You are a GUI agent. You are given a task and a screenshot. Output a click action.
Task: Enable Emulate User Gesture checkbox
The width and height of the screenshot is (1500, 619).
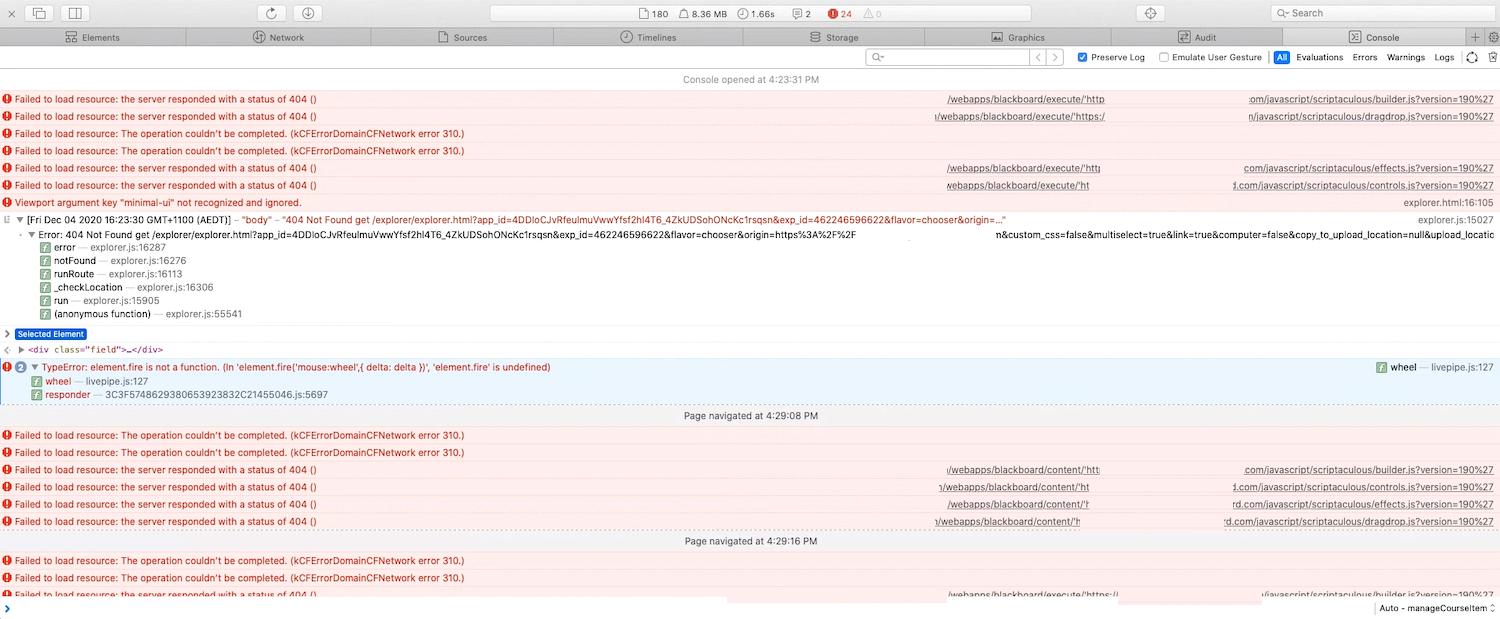pyautogui.click(x=1164, y=57)
